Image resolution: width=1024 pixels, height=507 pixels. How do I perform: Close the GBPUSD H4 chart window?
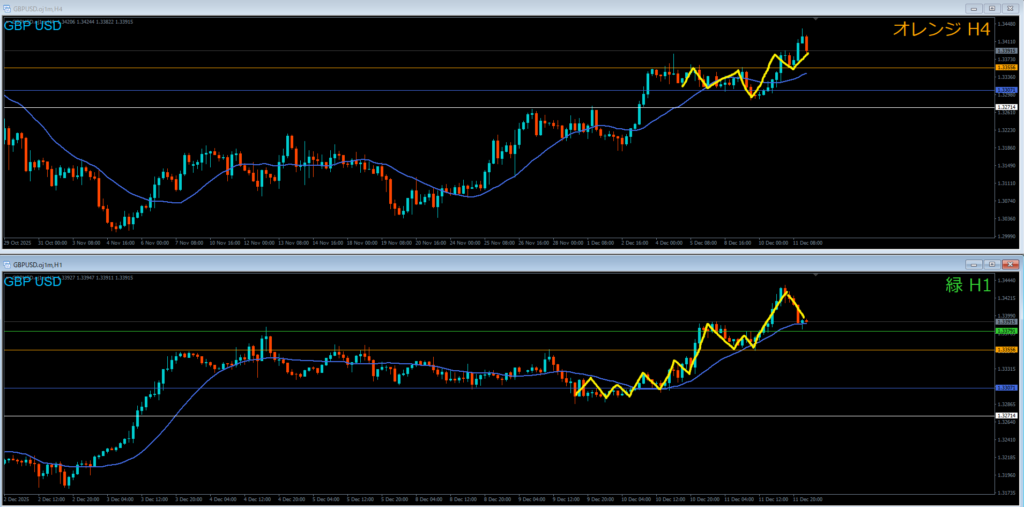click(1010, 8)
